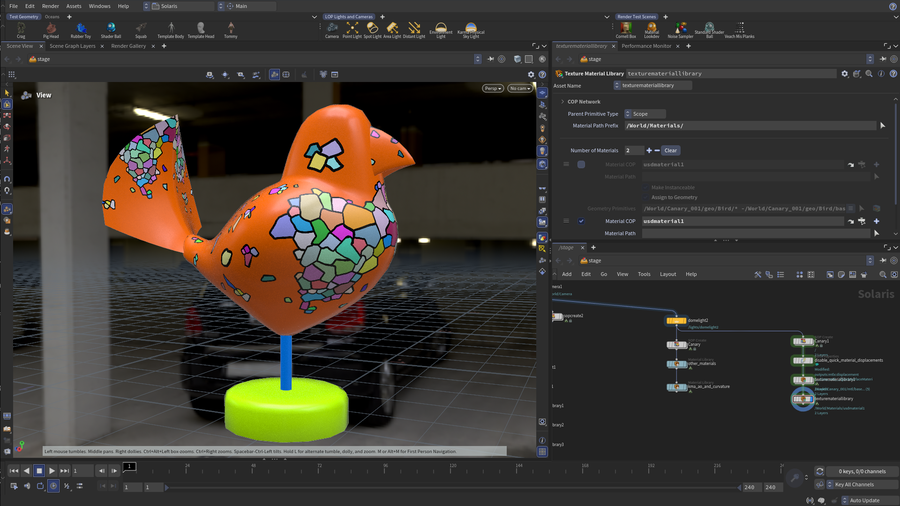Toggle Assign to Geometry checkbox
Image resolution: width=900 pixels, height=506 pixels.
646,197
